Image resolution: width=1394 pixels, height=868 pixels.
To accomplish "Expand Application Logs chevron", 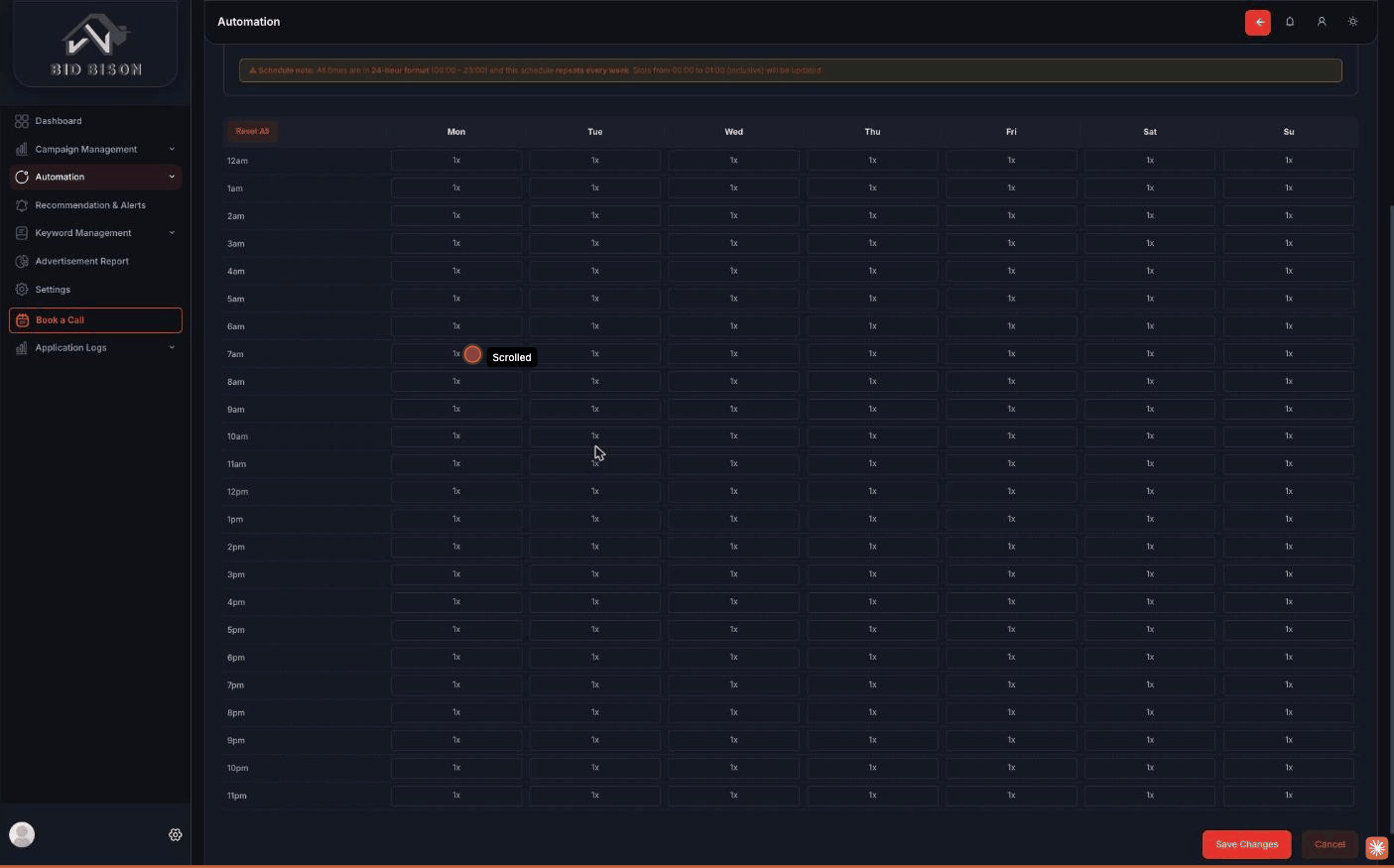I will pyautogui.click(x=172, y=348).
